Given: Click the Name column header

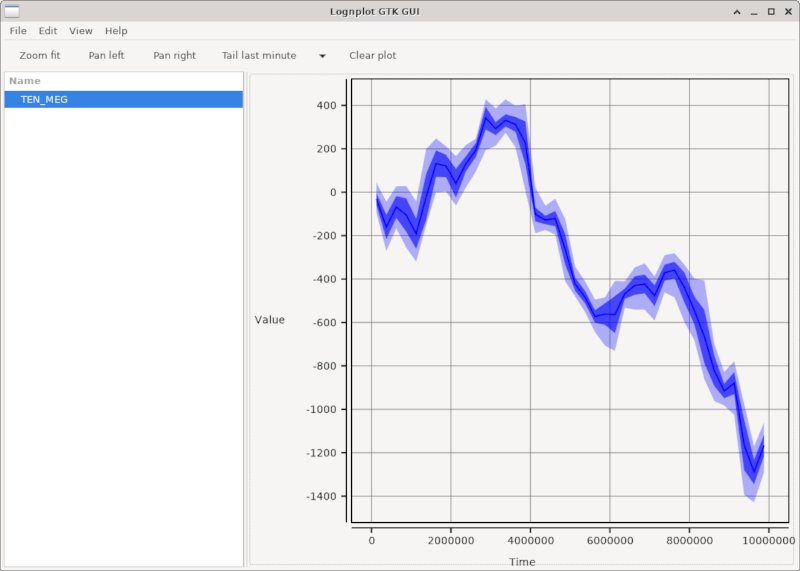Looking at the screenshot, I should pos(123,81).
